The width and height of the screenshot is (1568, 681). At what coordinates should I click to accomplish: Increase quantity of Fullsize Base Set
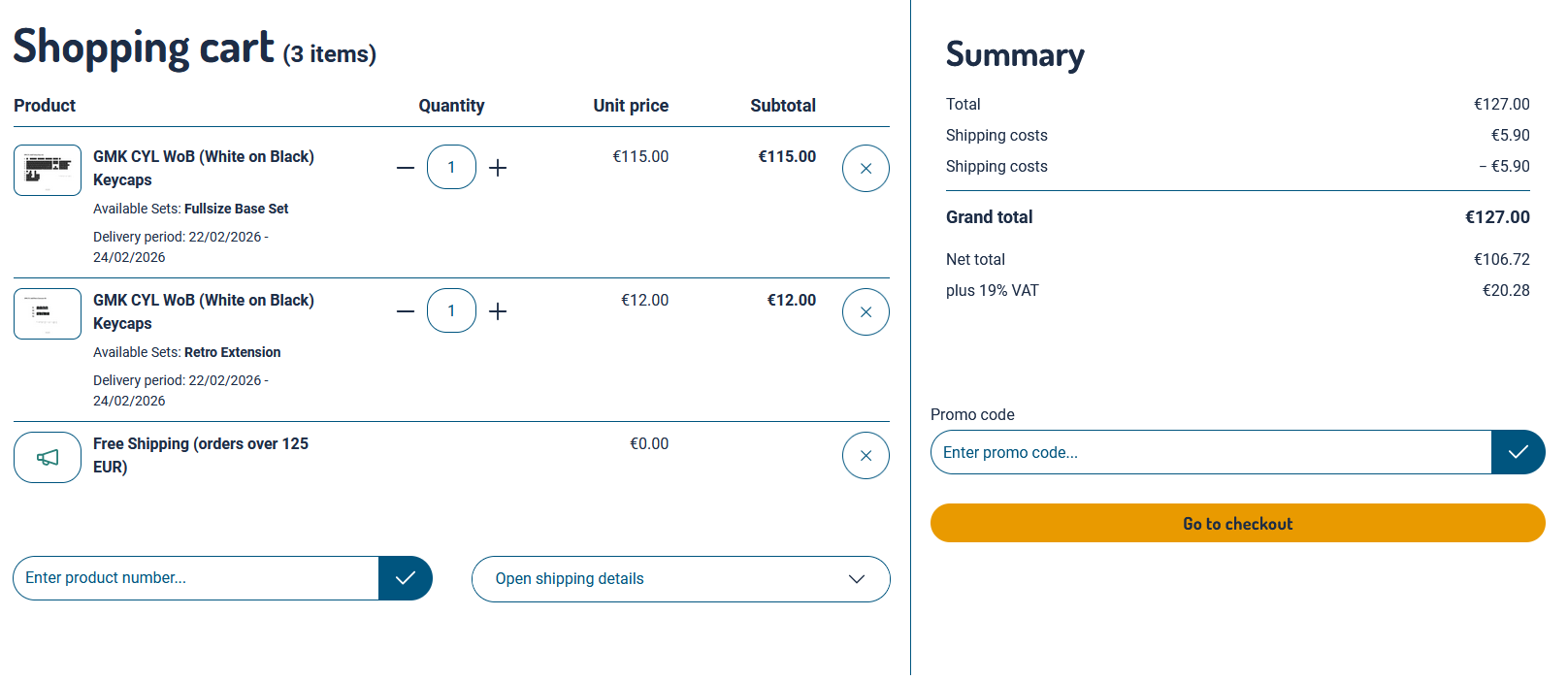[x=498, y=168]
